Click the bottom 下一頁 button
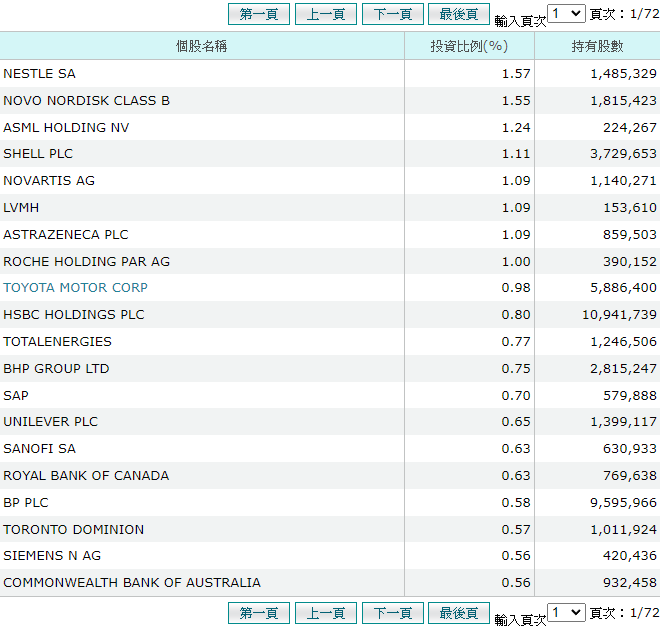Image resolution: width=667 pixels, height=632 pixels. click(392, 613)
